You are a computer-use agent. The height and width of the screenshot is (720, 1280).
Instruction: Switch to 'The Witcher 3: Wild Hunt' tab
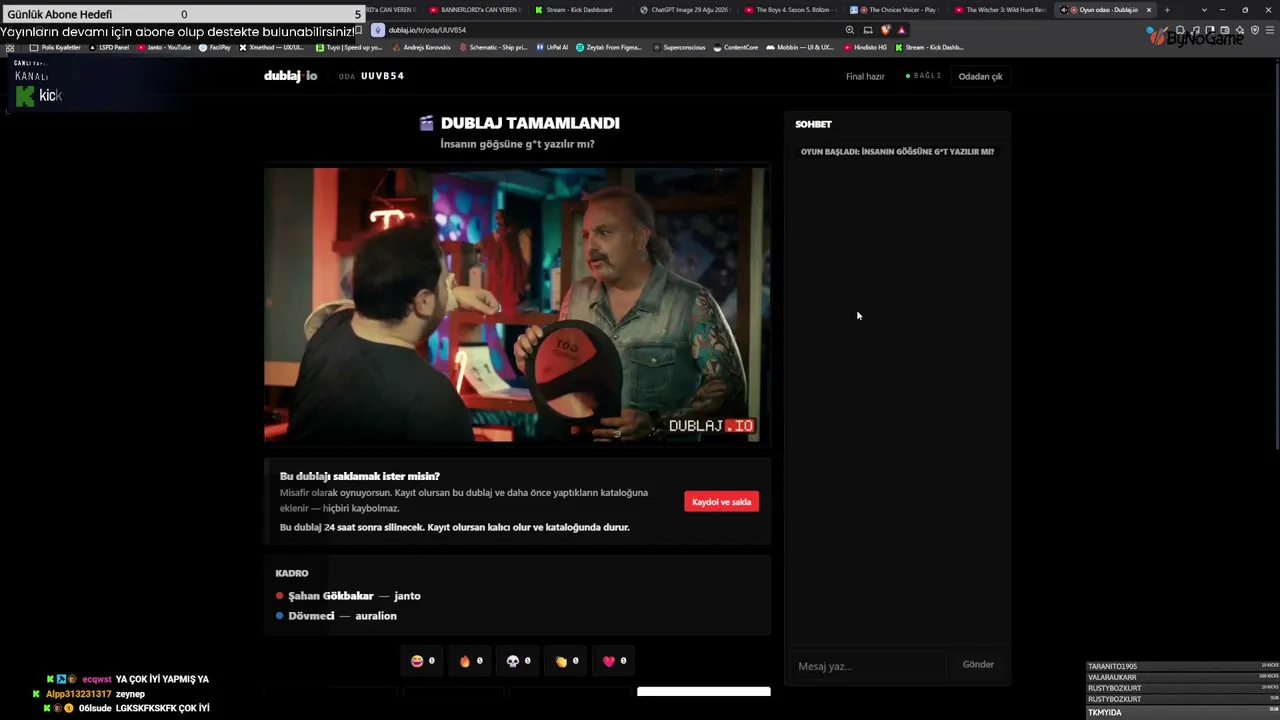click(x=1001, y=10)
